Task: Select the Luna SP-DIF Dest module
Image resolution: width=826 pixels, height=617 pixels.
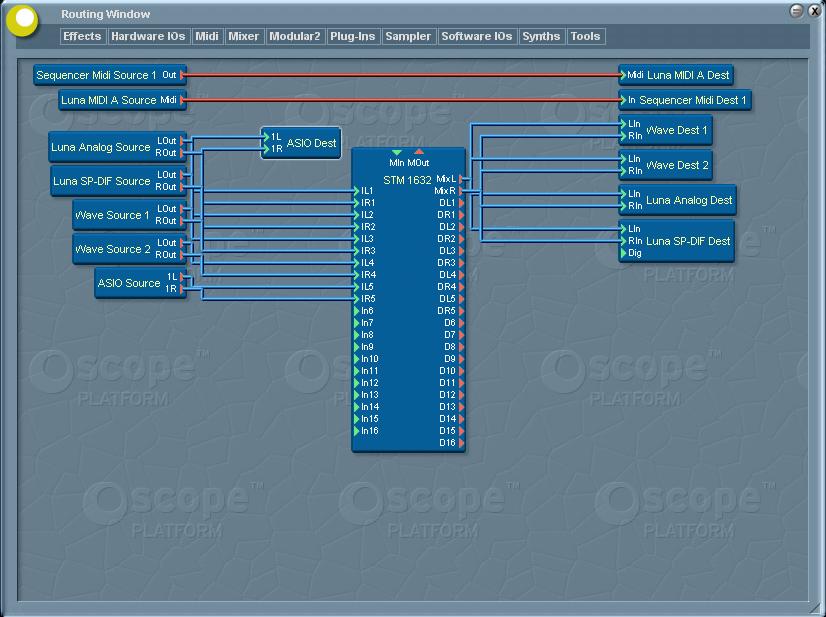Action: 676,241
